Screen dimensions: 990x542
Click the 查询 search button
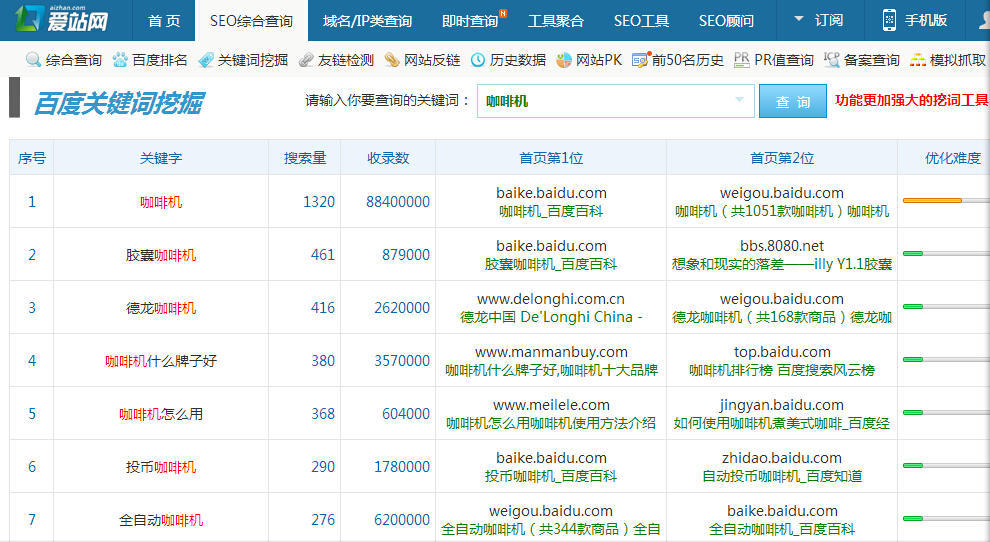click(793, 101)
